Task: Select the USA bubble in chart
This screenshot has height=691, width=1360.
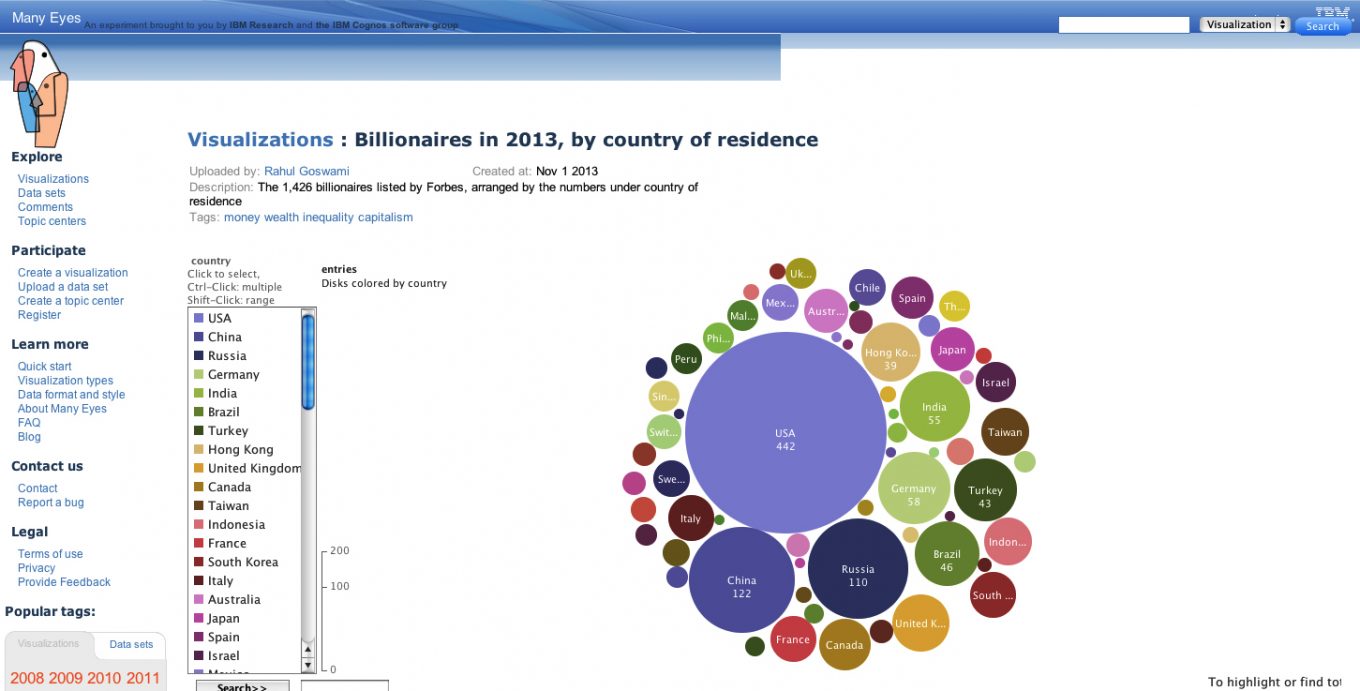Action: pos(785,432)
